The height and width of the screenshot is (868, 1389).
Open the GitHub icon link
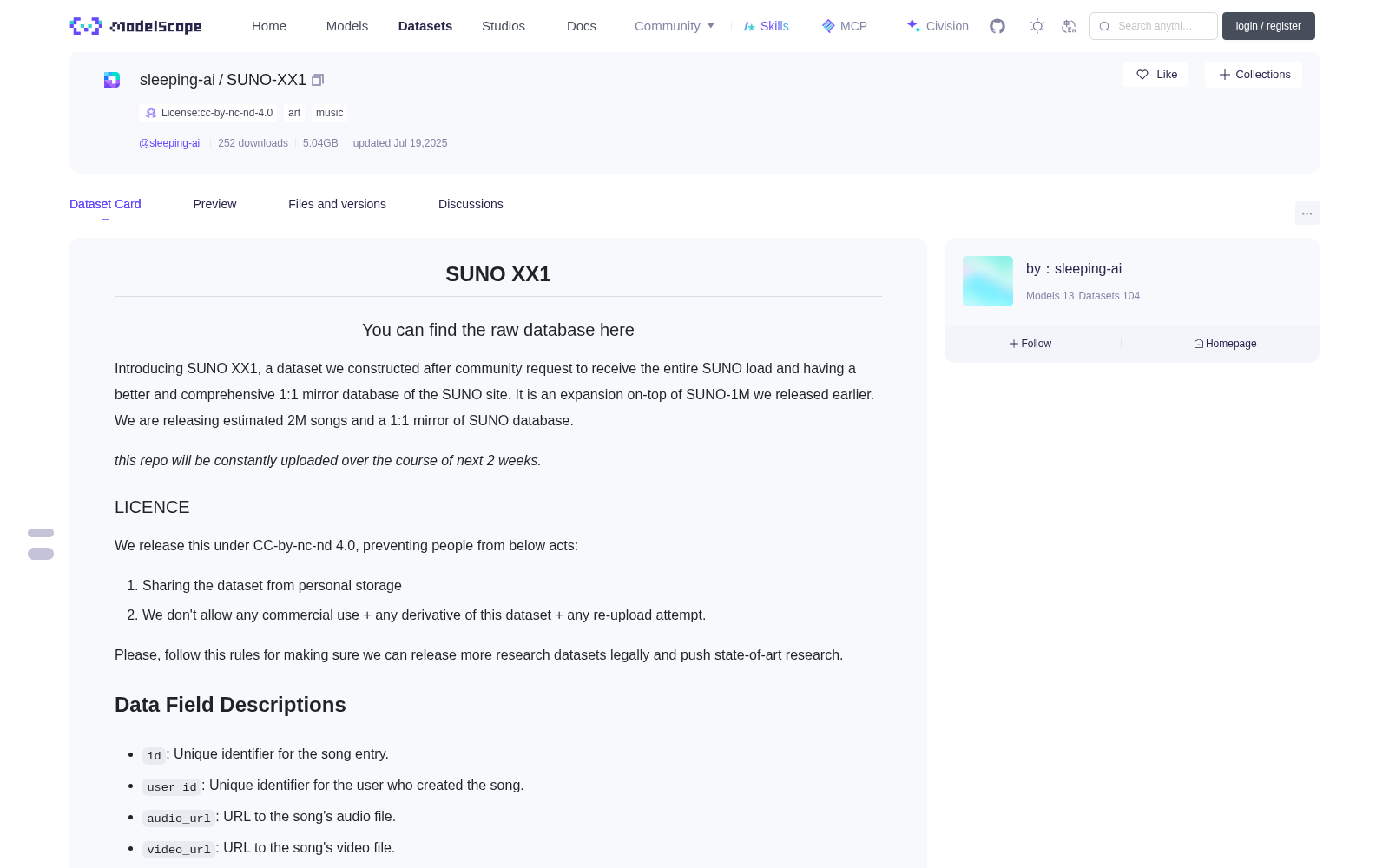pyautogui.click(x=997, y=26)
